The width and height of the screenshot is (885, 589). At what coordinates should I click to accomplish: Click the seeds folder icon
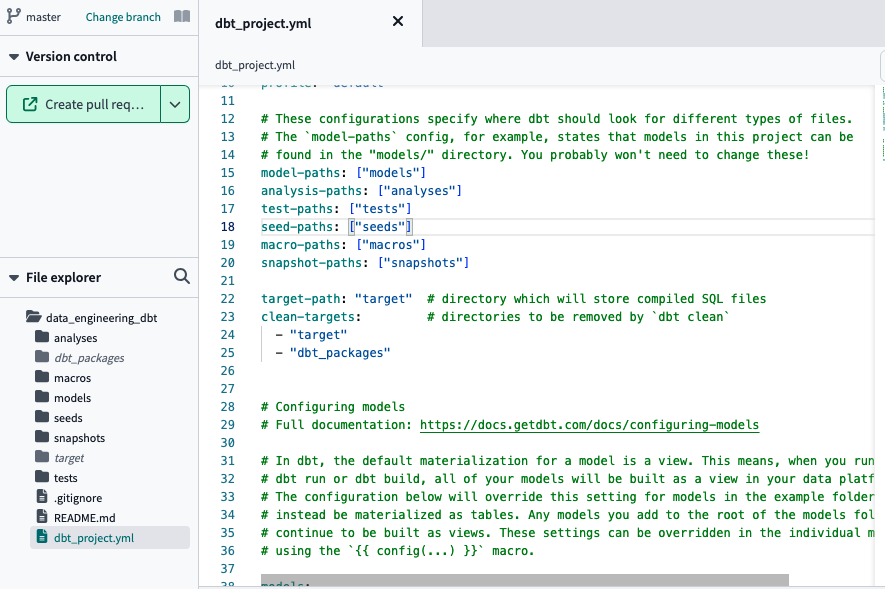(42, 417)
